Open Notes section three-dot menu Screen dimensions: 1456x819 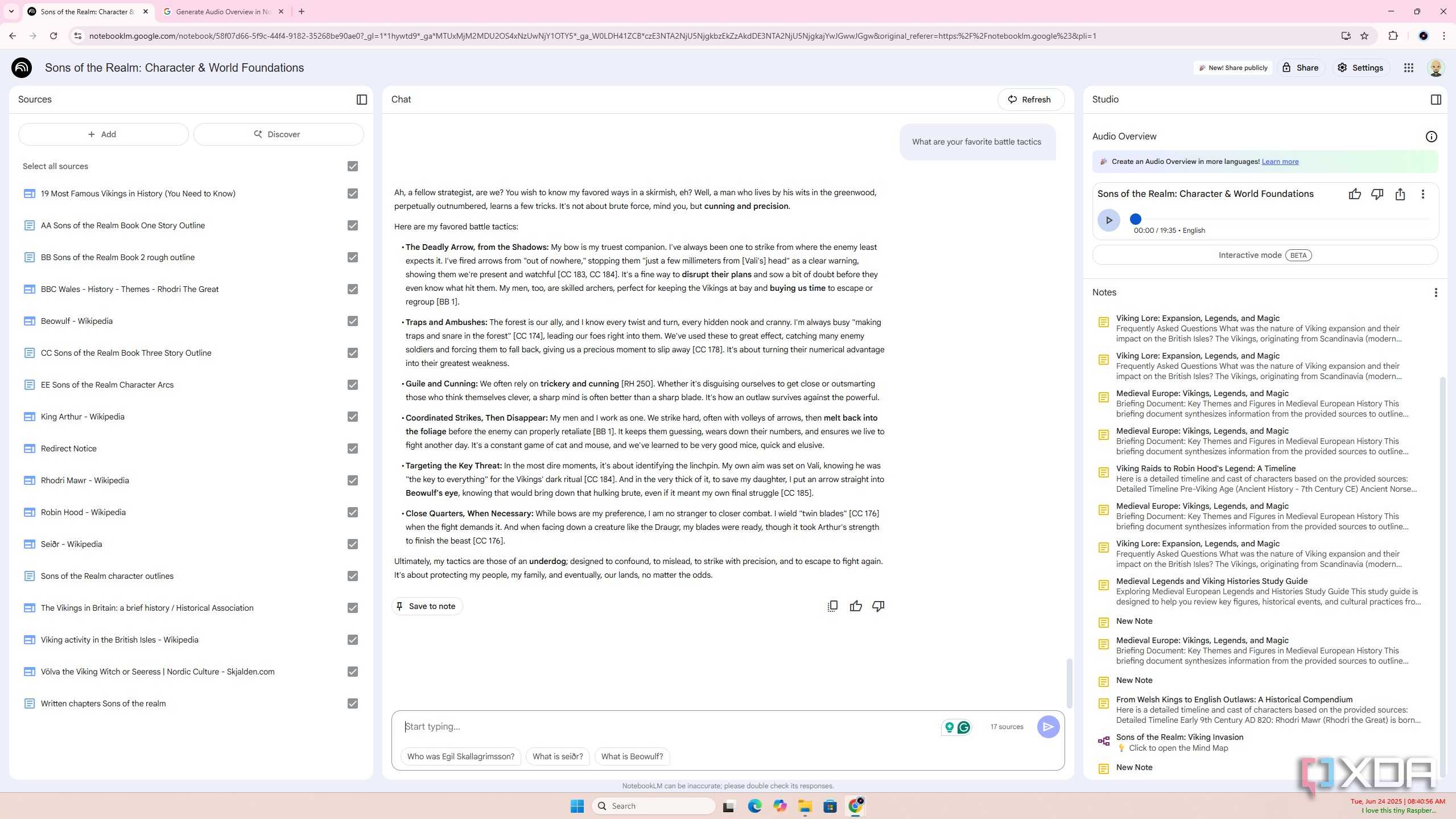[1436, 293]
